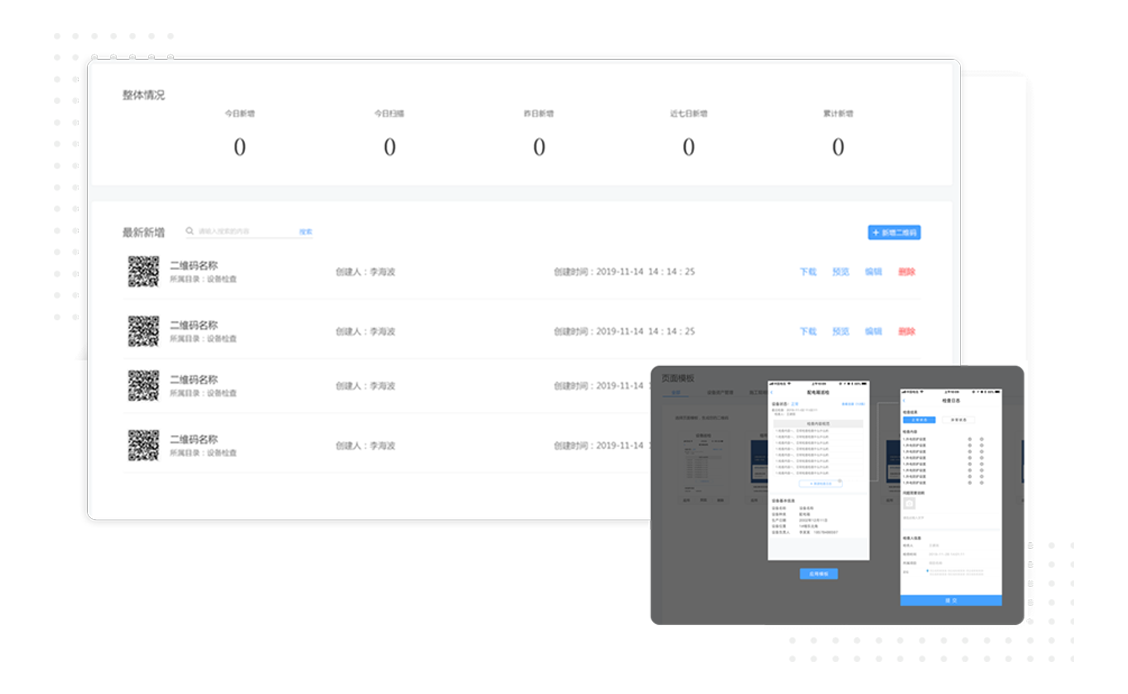Viewport: 1128px width, 694px height.
Task: Click the magnifier icon in the search box
Action: point(189,231)
